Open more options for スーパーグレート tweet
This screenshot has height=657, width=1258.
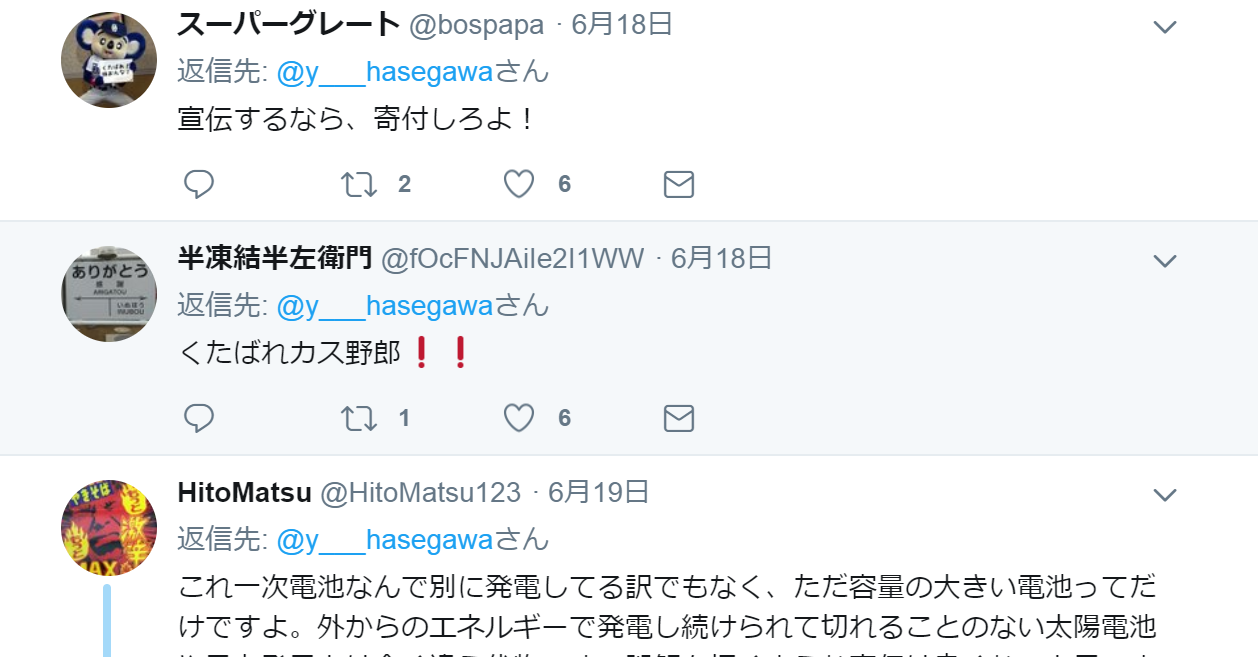pos(1165,27)
